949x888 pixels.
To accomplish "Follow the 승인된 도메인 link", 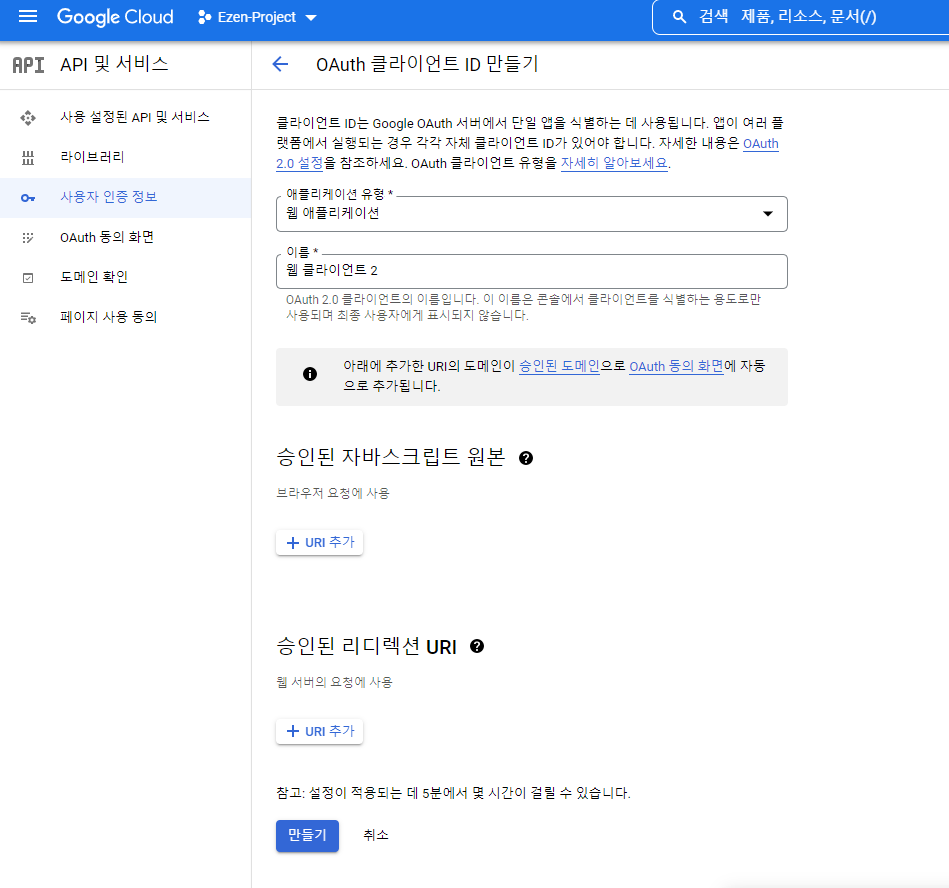I will coord(559,366).
